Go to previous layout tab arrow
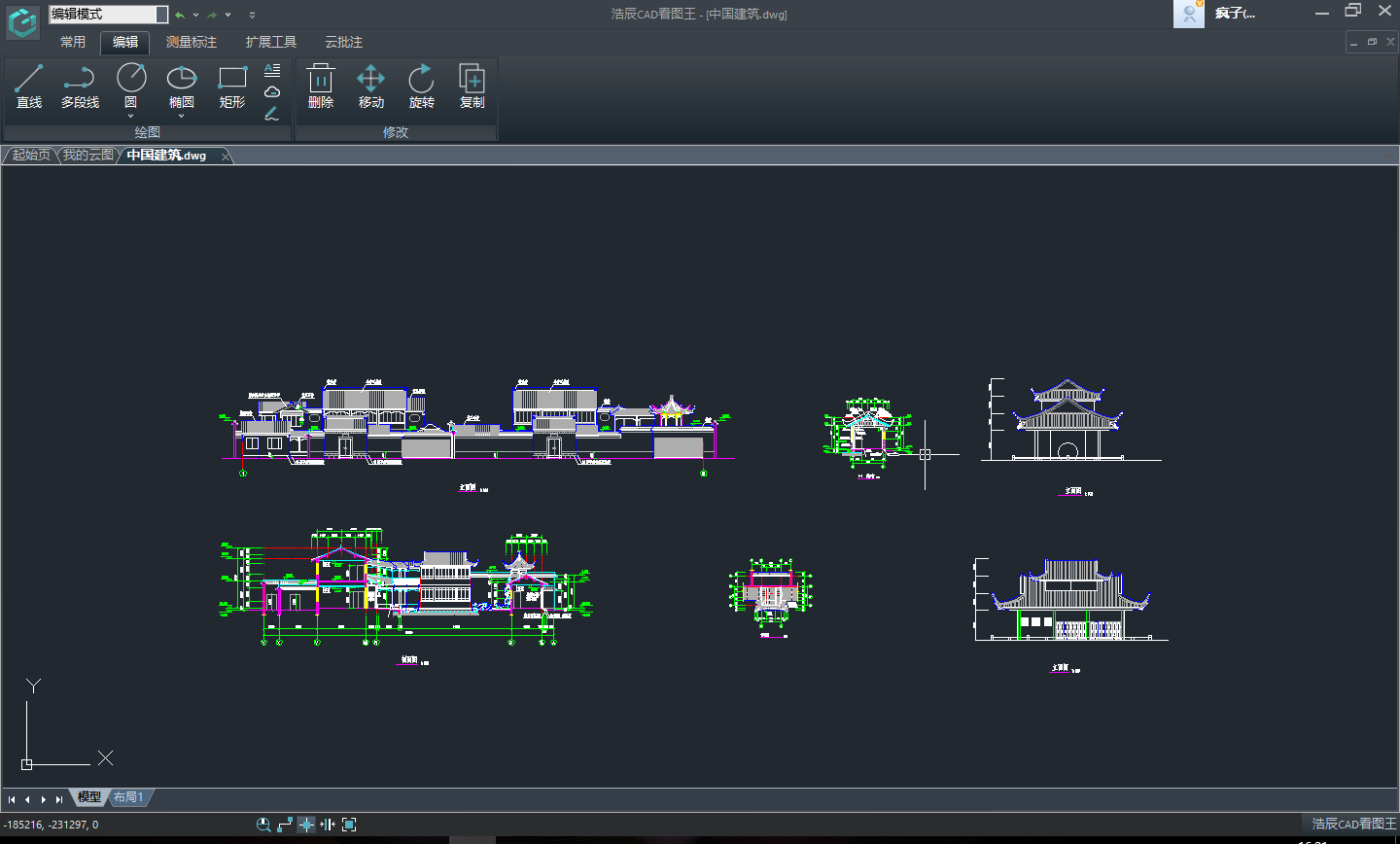Image resolution: width=1400 pixels, height=844 pixels. (x=27, y=799)
